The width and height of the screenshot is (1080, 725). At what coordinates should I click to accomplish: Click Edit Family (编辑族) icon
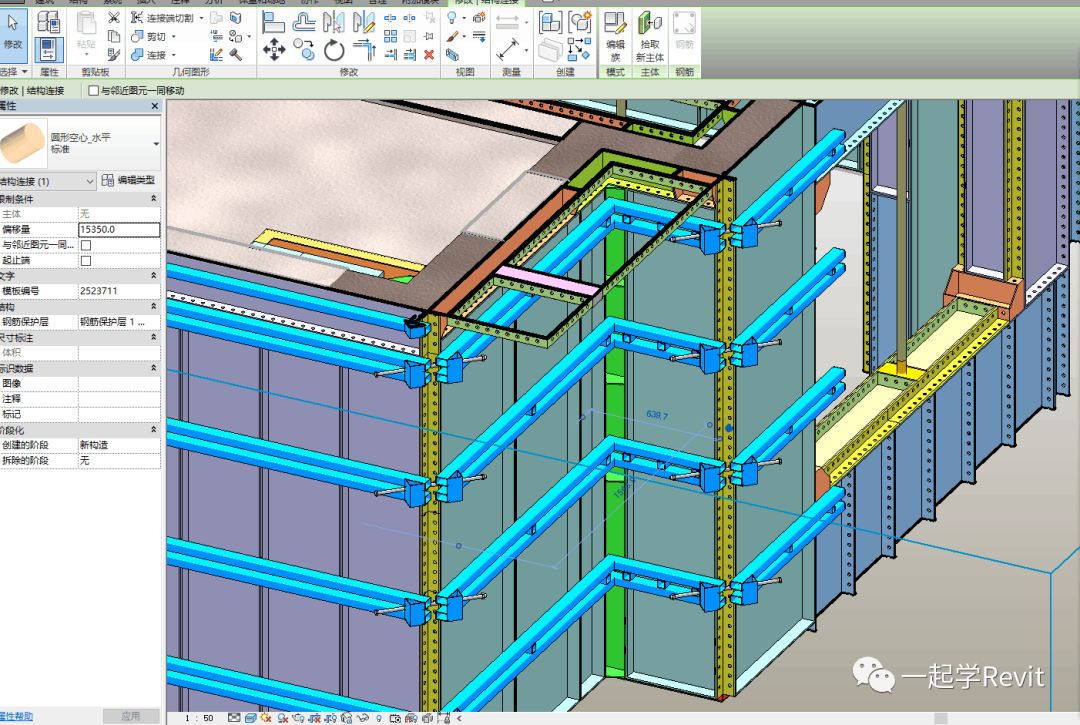click(615, 36)
